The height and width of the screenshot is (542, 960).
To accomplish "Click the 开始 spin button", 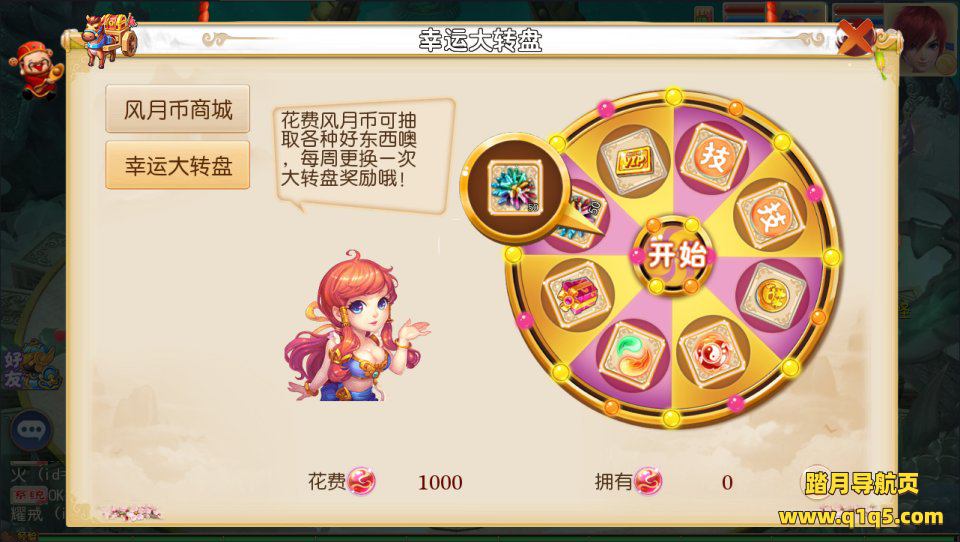I will (x=673, y=255).
